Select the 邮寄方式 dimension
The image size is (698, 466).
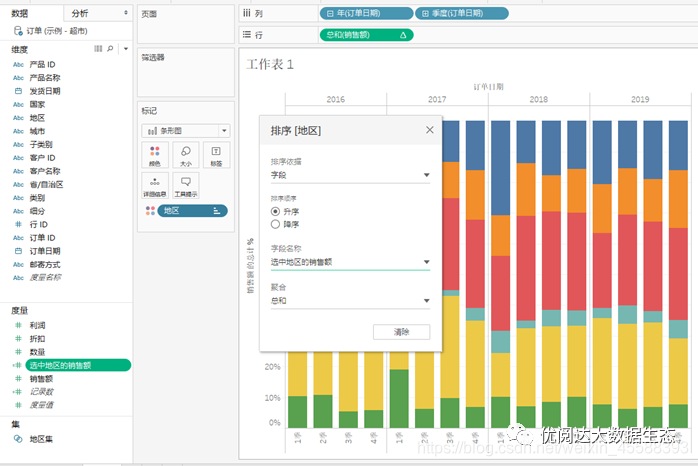45,264
